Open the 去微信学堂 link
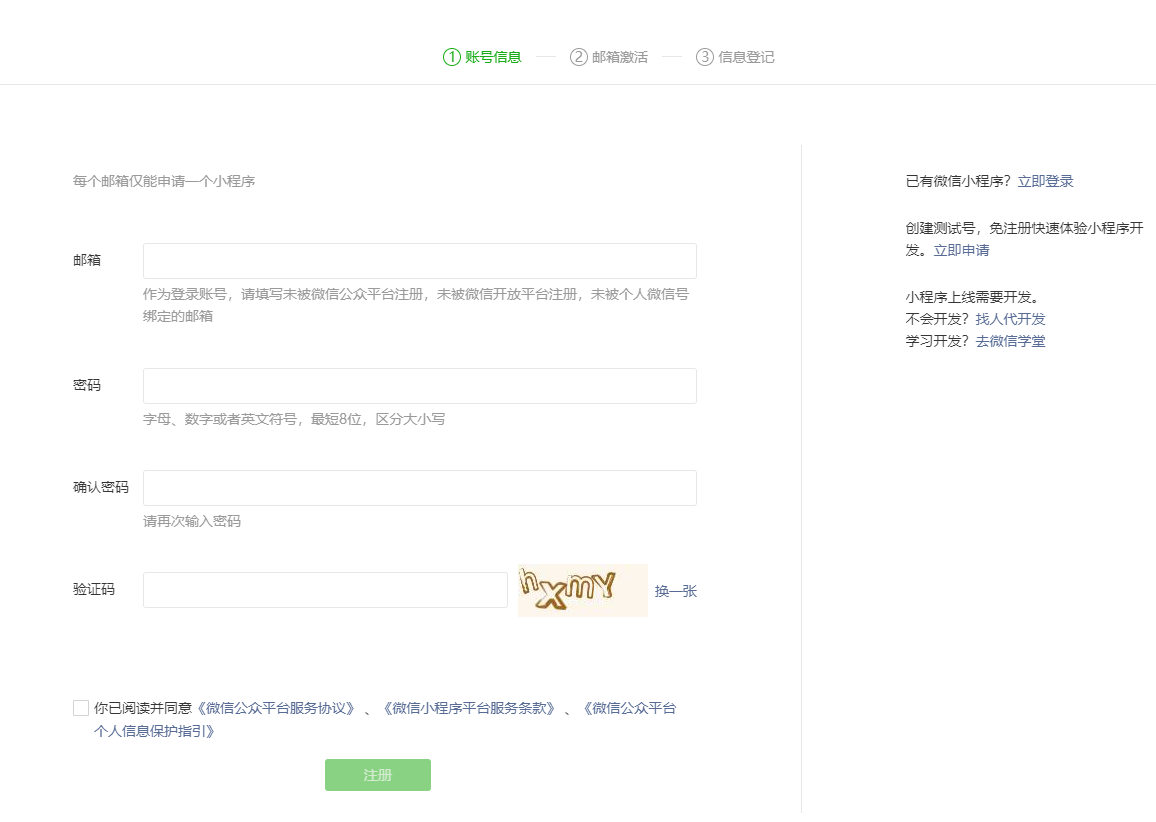The image size is (1156, 822). tap(1010, 341)
